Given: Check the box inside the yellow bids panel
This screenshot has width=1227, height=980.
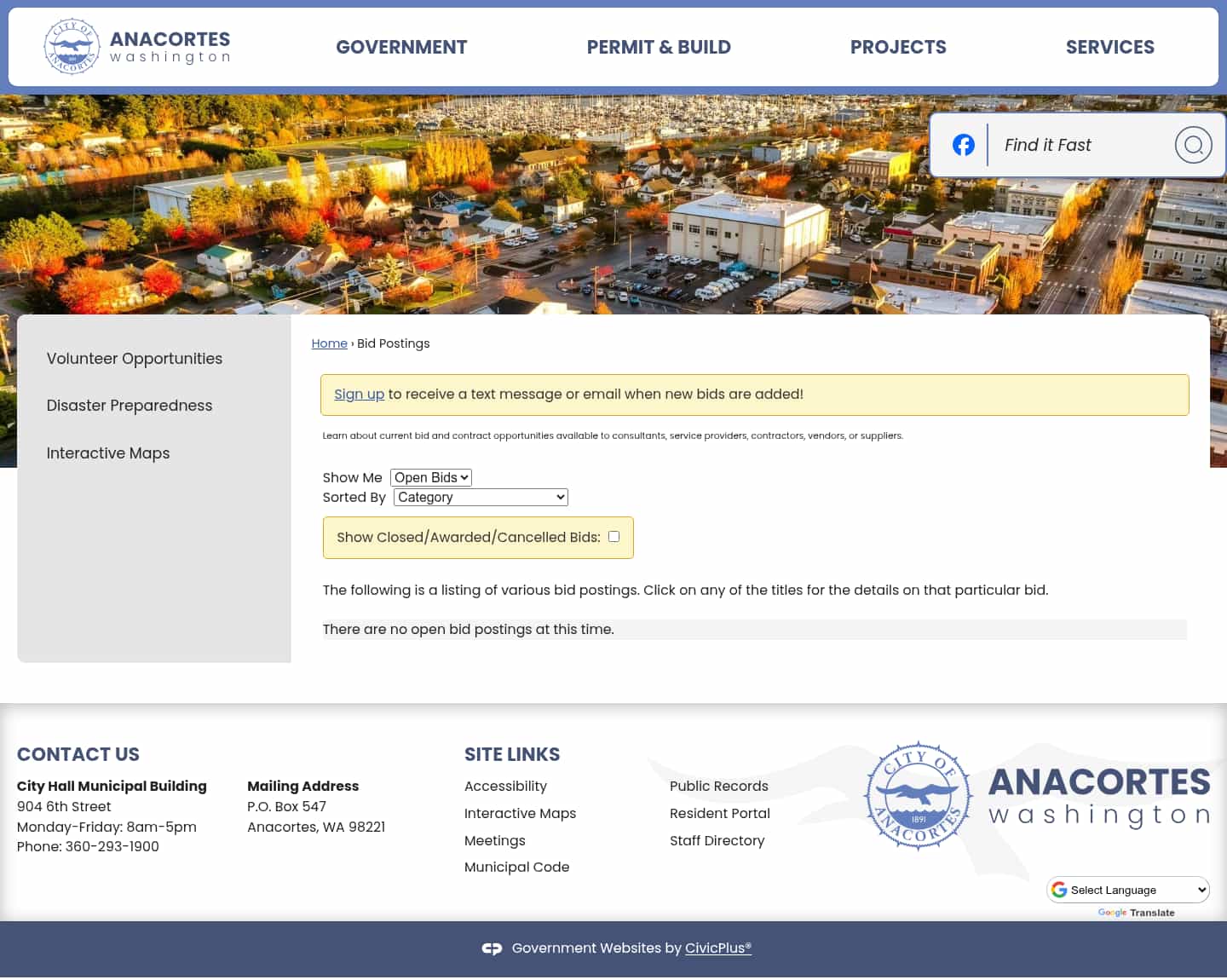Looking at the screenshot, I should coord(613,536).
